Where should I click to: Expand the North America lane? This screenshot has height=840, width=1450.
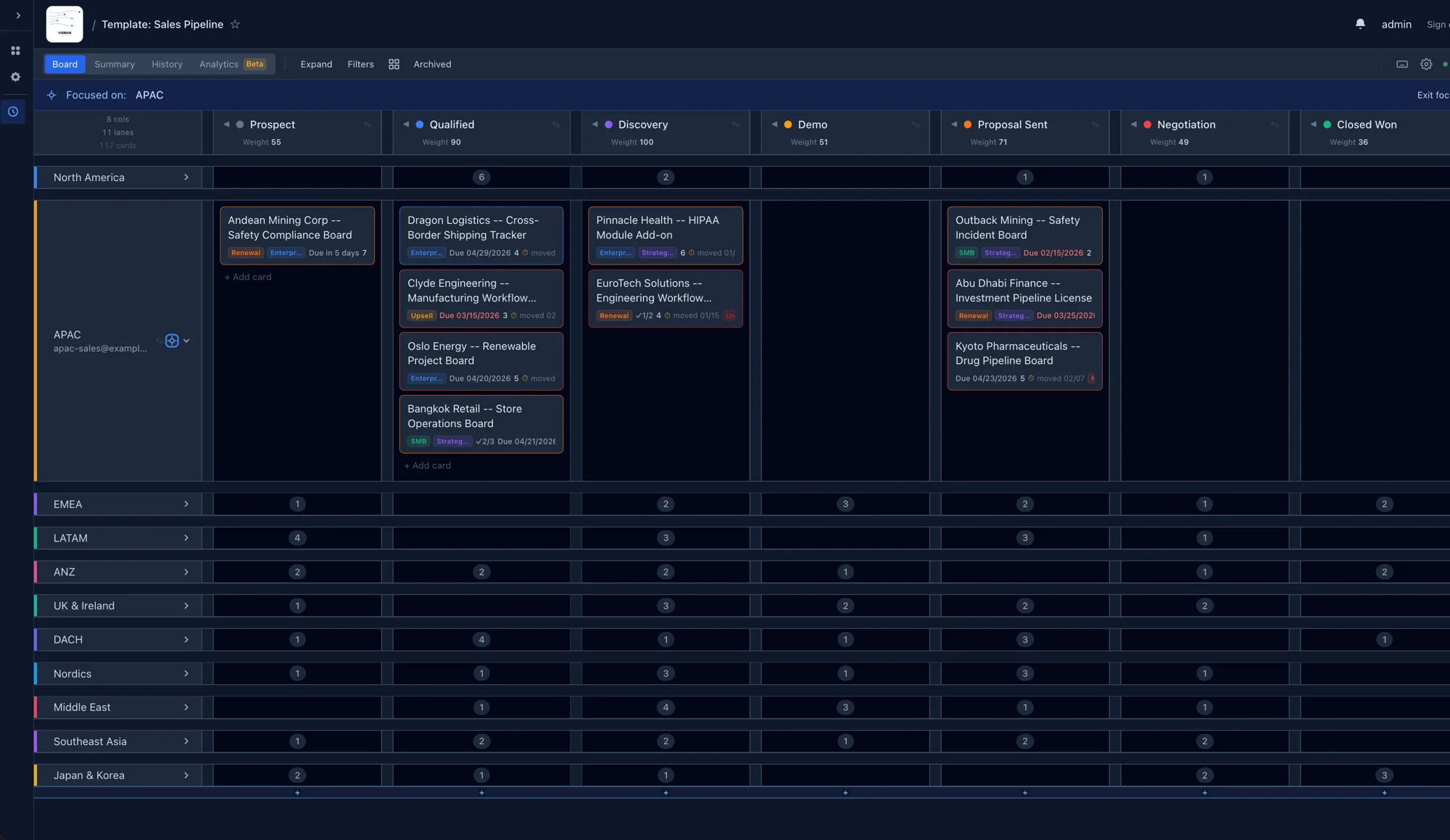[x=186, y=177]
